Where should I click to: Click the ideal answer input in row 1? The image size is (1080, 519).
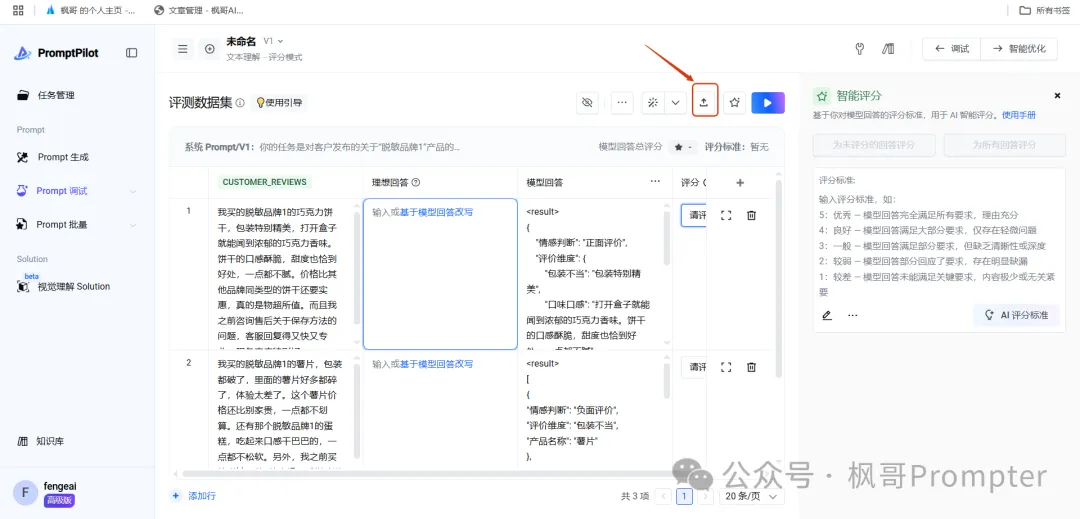[x=440, y=274]
